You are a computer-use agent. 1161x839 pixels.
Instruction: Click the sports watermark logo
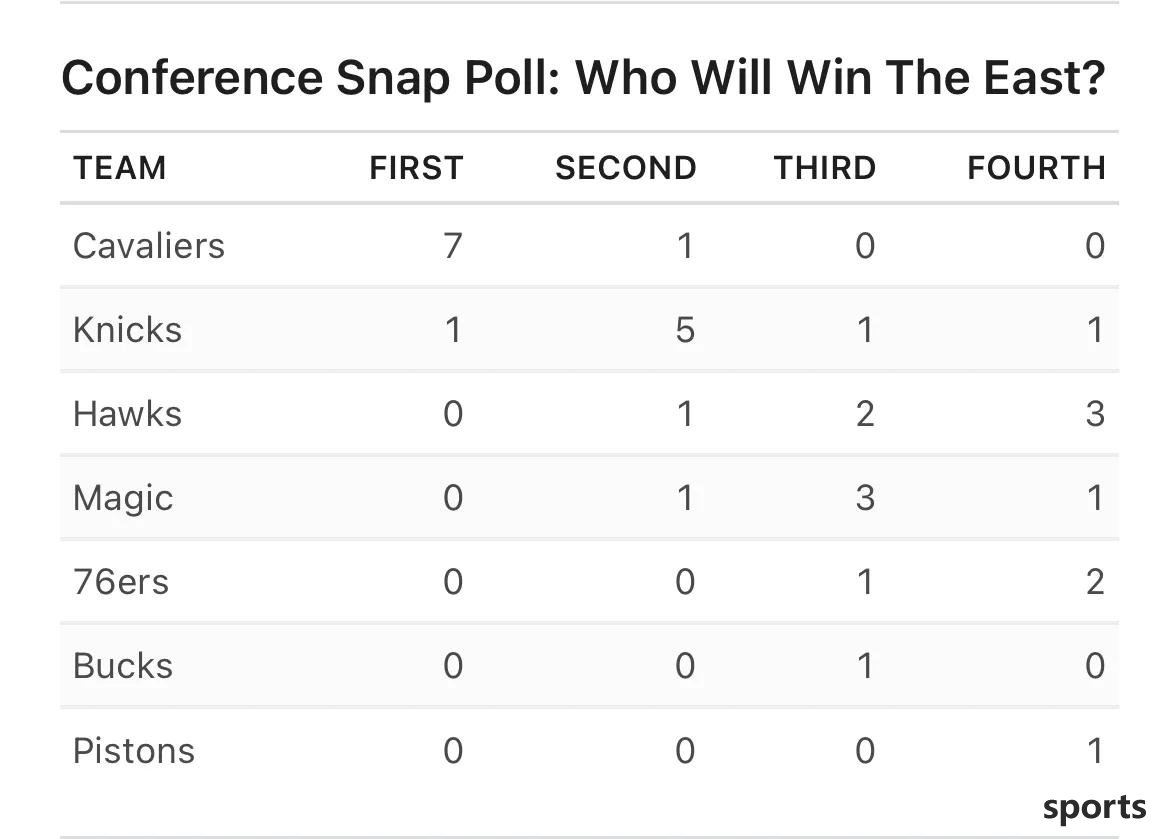(1094, 808)
